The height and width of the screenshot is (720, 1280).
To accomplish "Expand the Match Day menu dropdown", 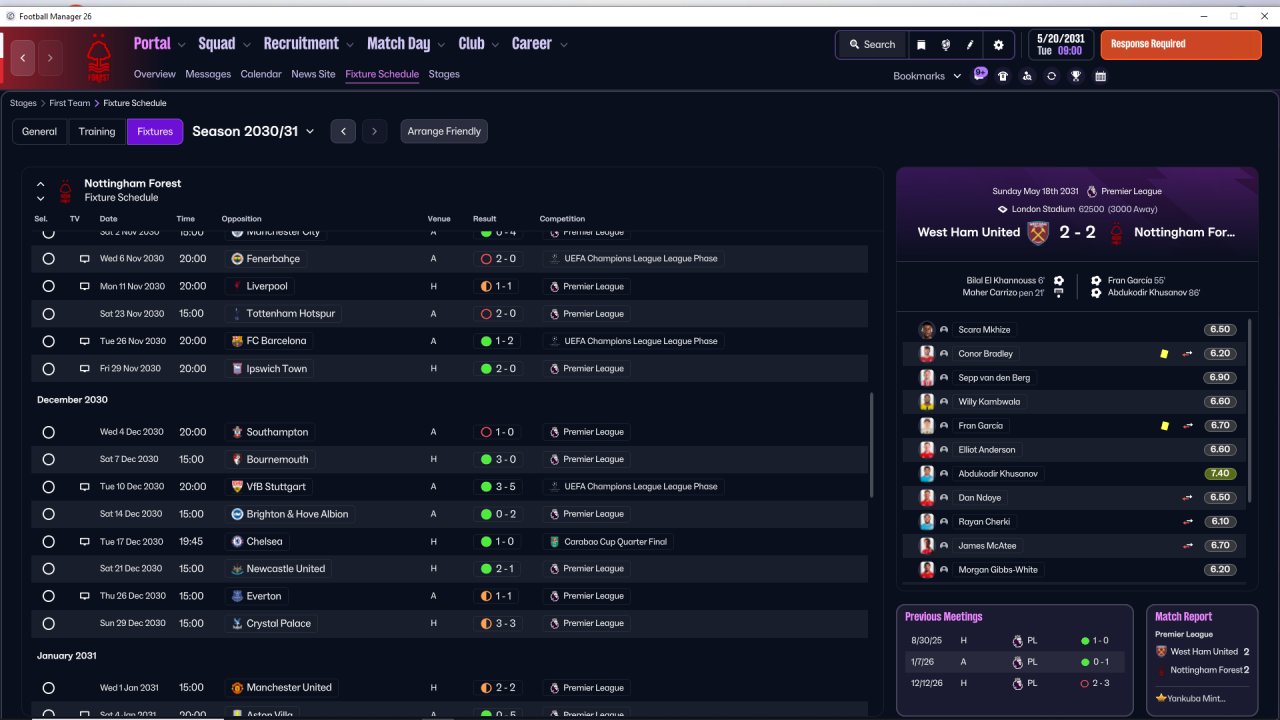I will (x=441, y=45).
